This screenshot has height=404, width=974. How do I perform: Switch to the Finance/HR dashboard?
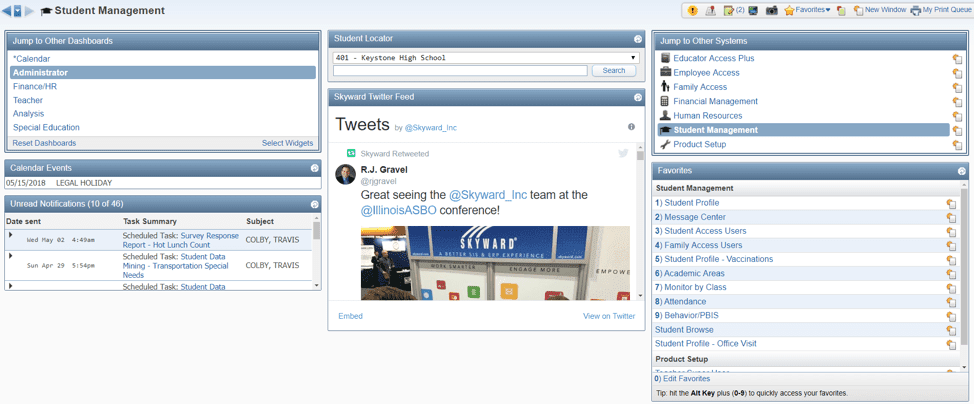click(35, 87)
